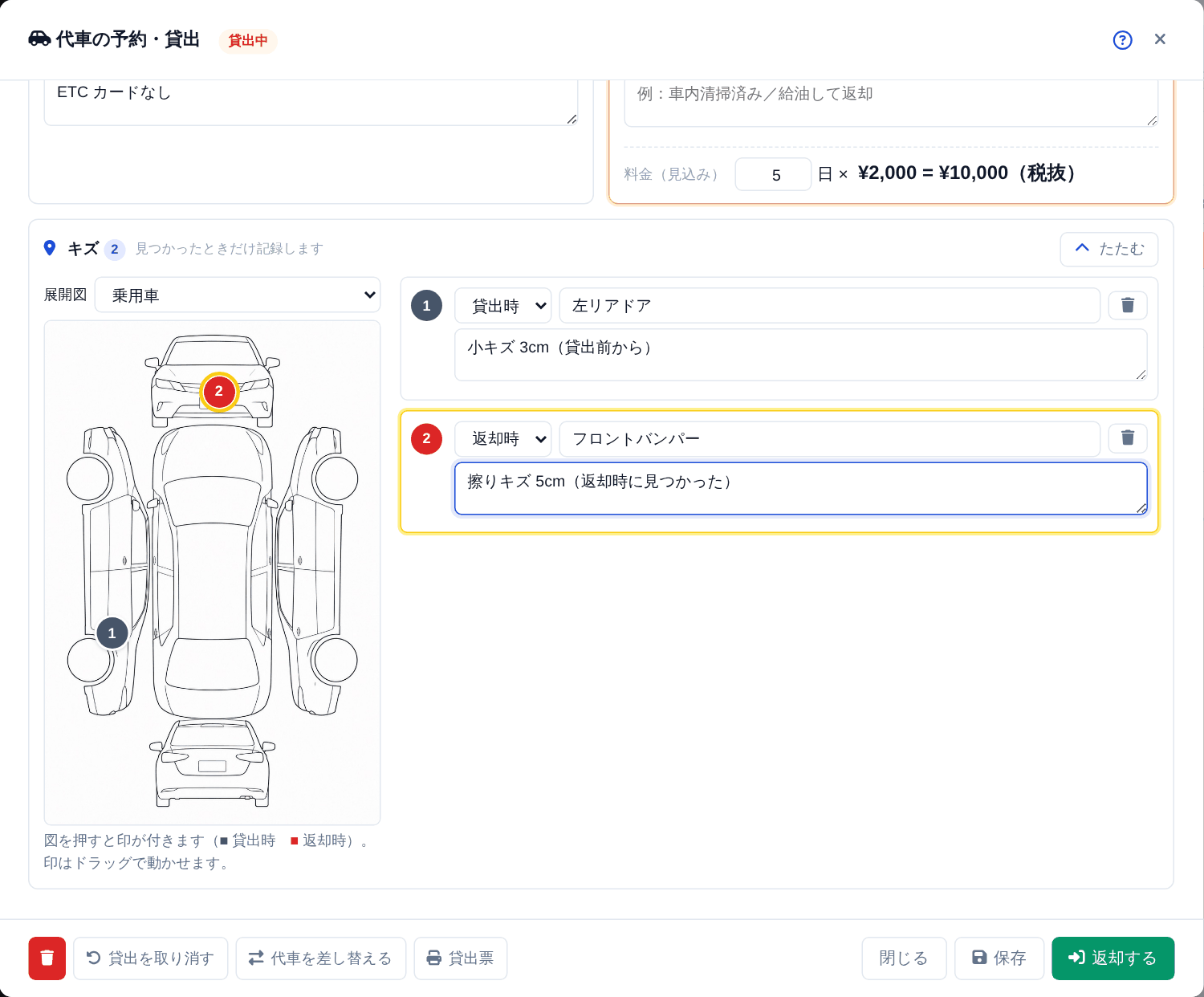Edit the 左リアドア location field

[830, 306]
